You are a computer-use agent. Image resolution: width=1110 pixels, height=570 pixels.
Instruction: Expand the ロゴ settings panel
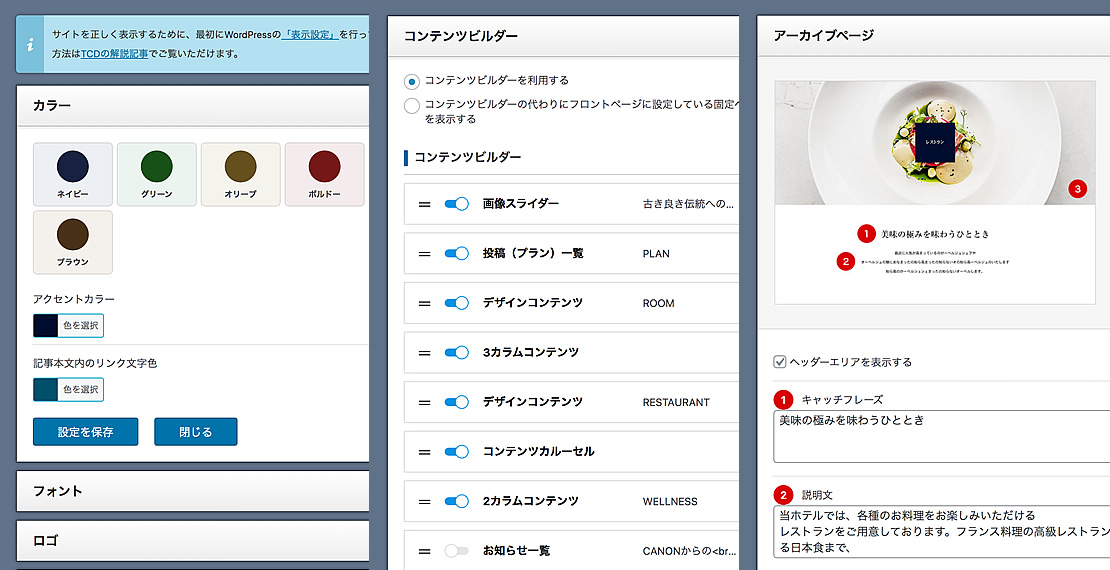click(193, 540)
